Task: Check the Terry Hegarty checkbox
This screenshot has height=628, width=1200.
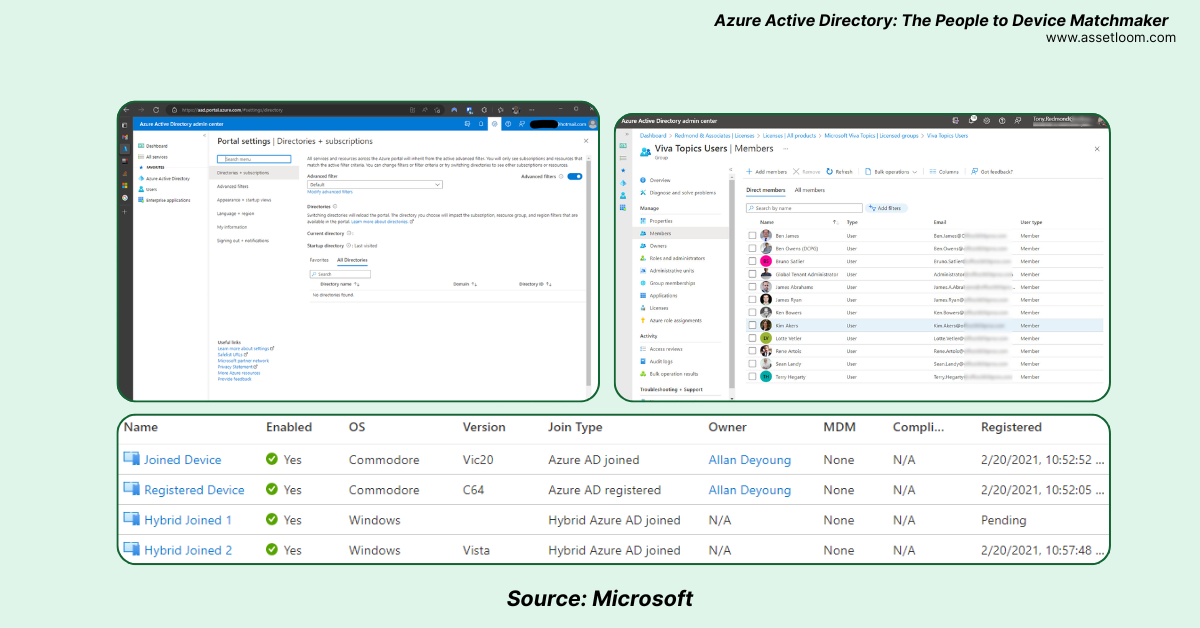Action: pyautogui.click(x=752, y=377)
